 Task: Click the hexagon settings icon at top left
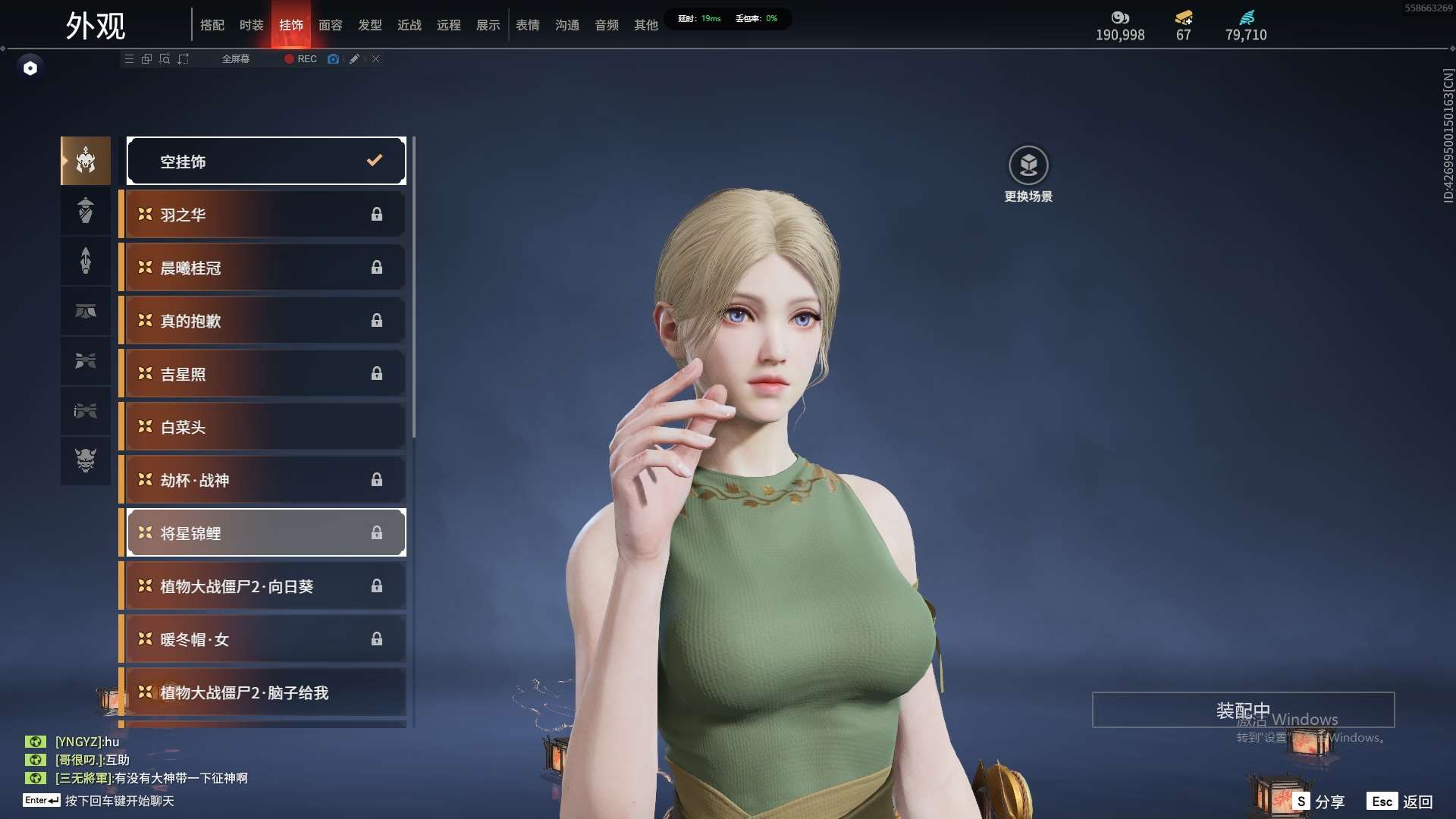[x=30, y=68]
